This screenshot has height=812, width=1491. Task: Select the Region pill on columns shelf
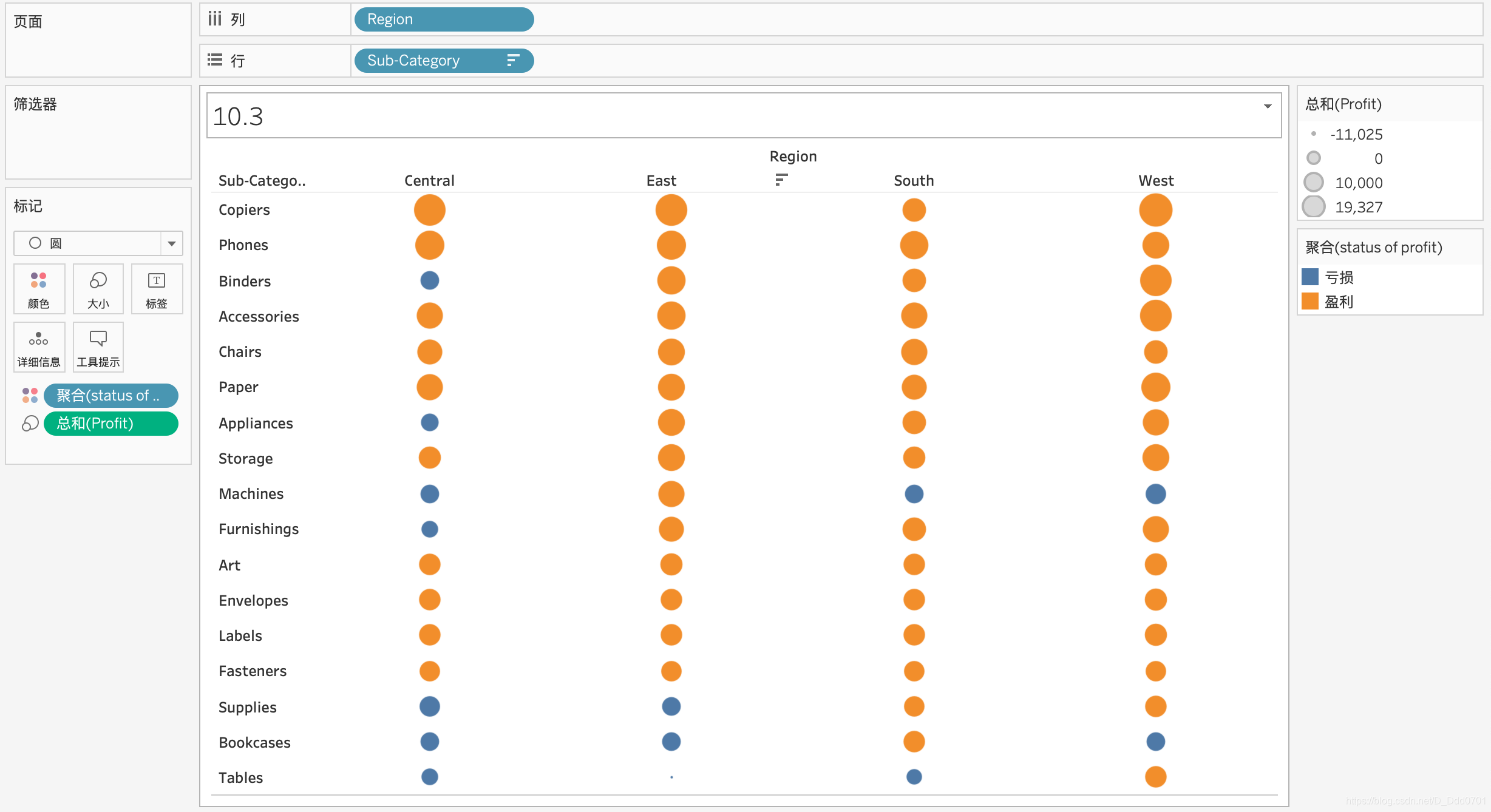(x=444, y=19)
